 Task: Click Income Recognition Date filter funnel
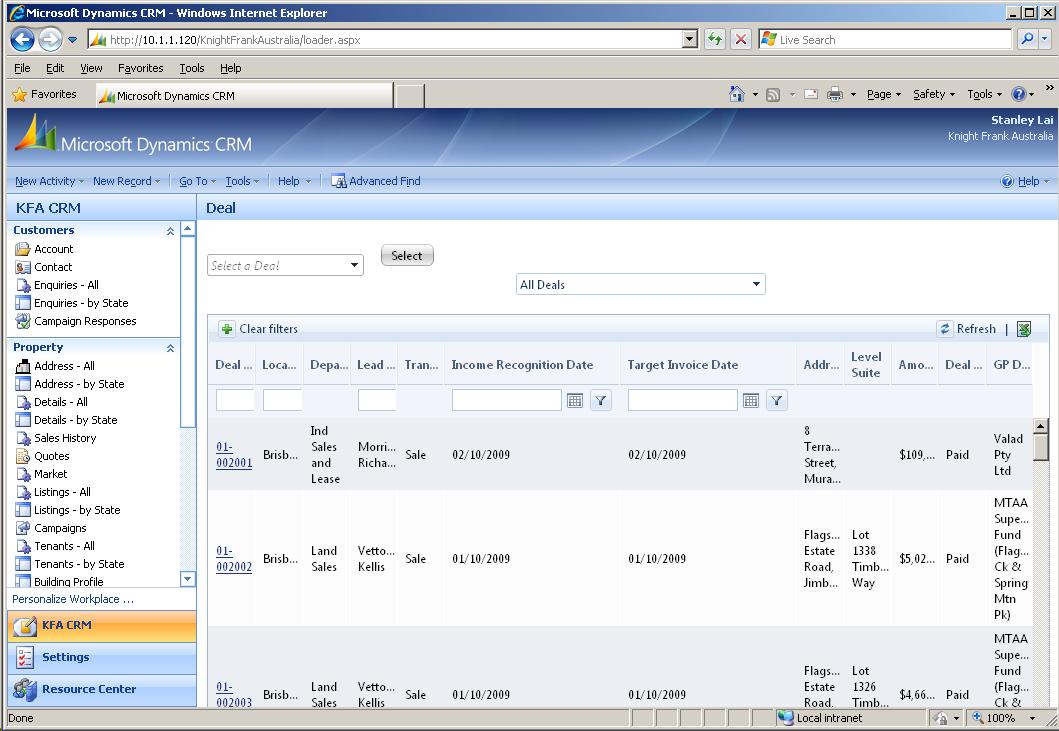coord(600,401)
